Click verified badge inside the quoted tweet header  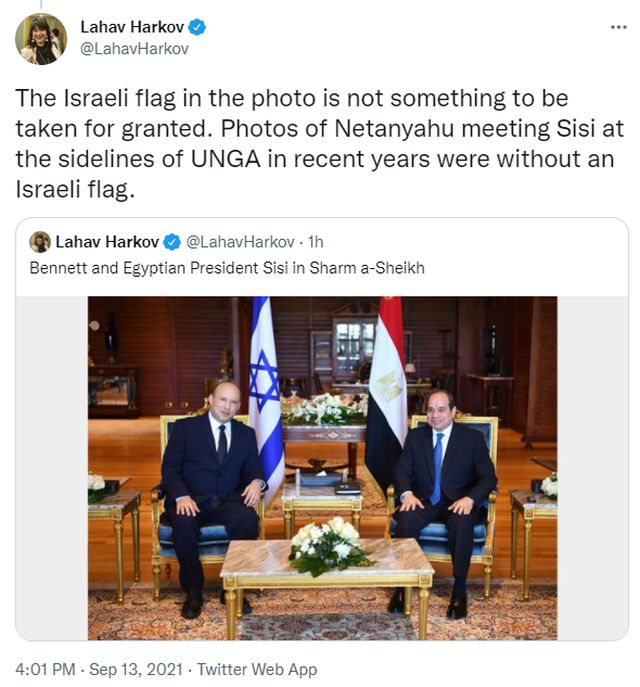tap(171, 242)
